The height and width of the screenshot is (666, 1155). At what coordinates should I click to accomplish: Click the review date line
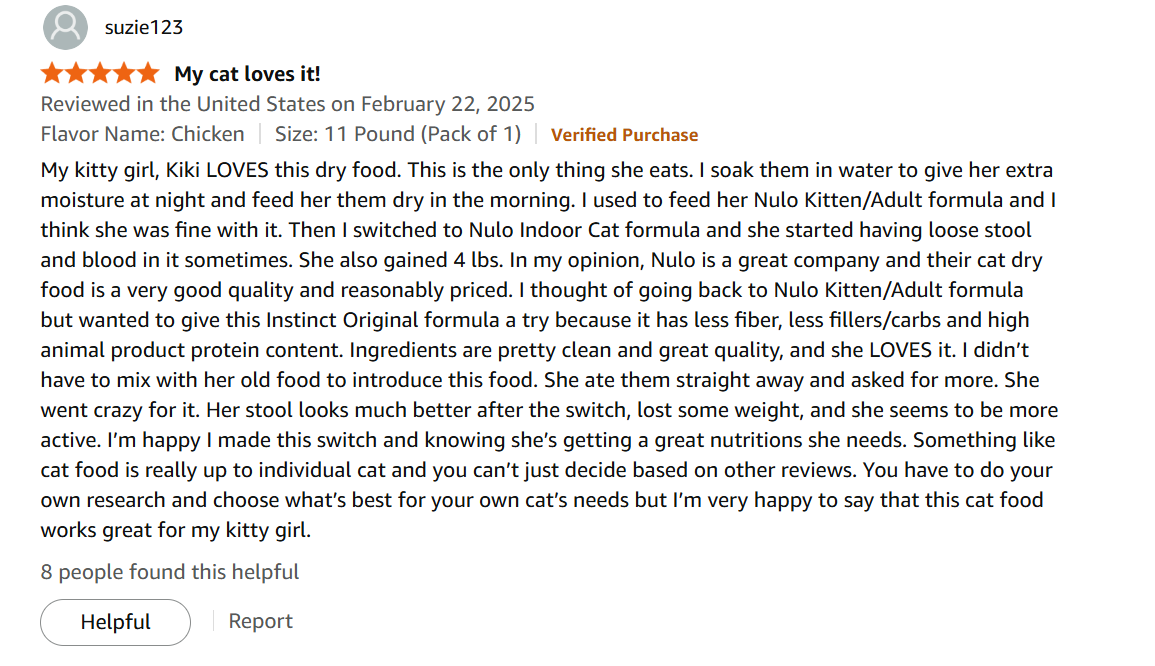point(287,103)
